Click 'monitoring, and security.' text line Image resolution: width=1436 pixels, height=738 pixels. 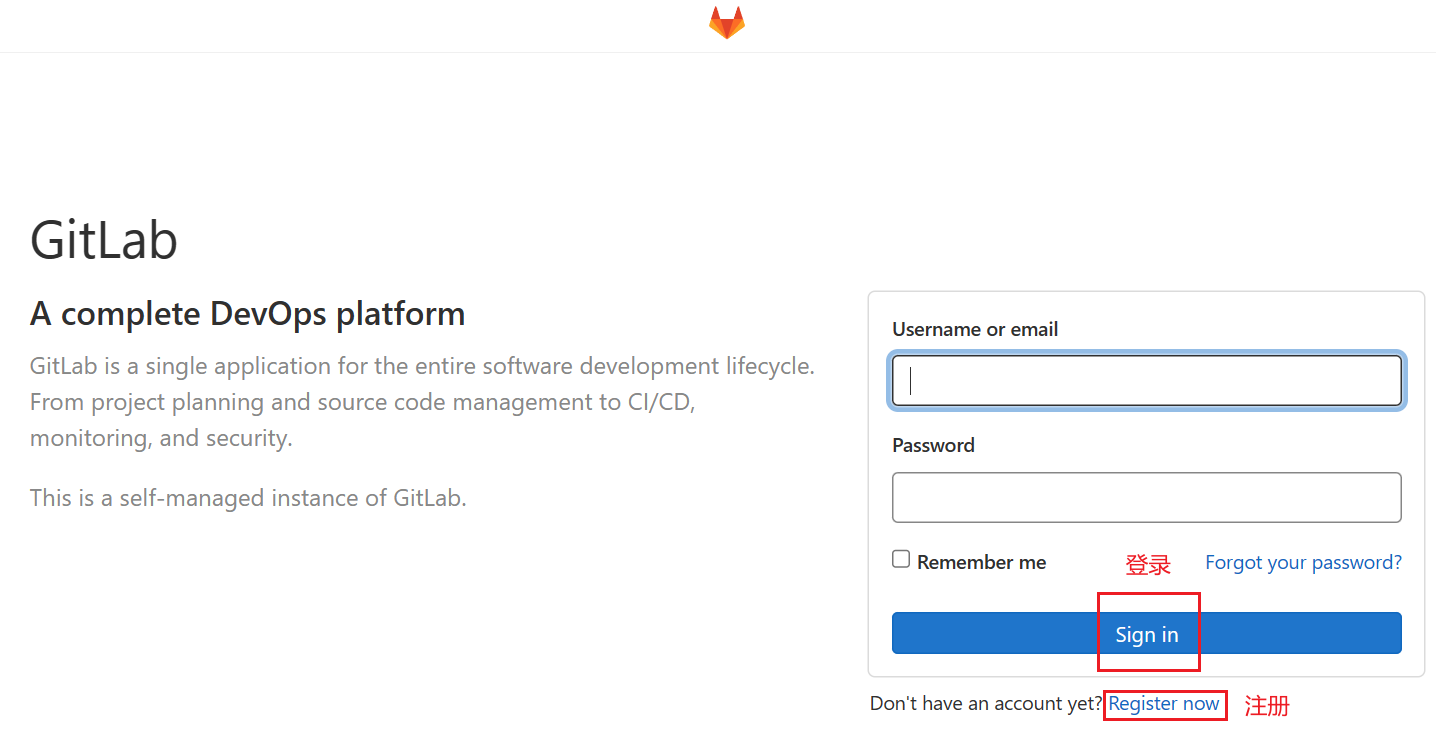point(161,438)
